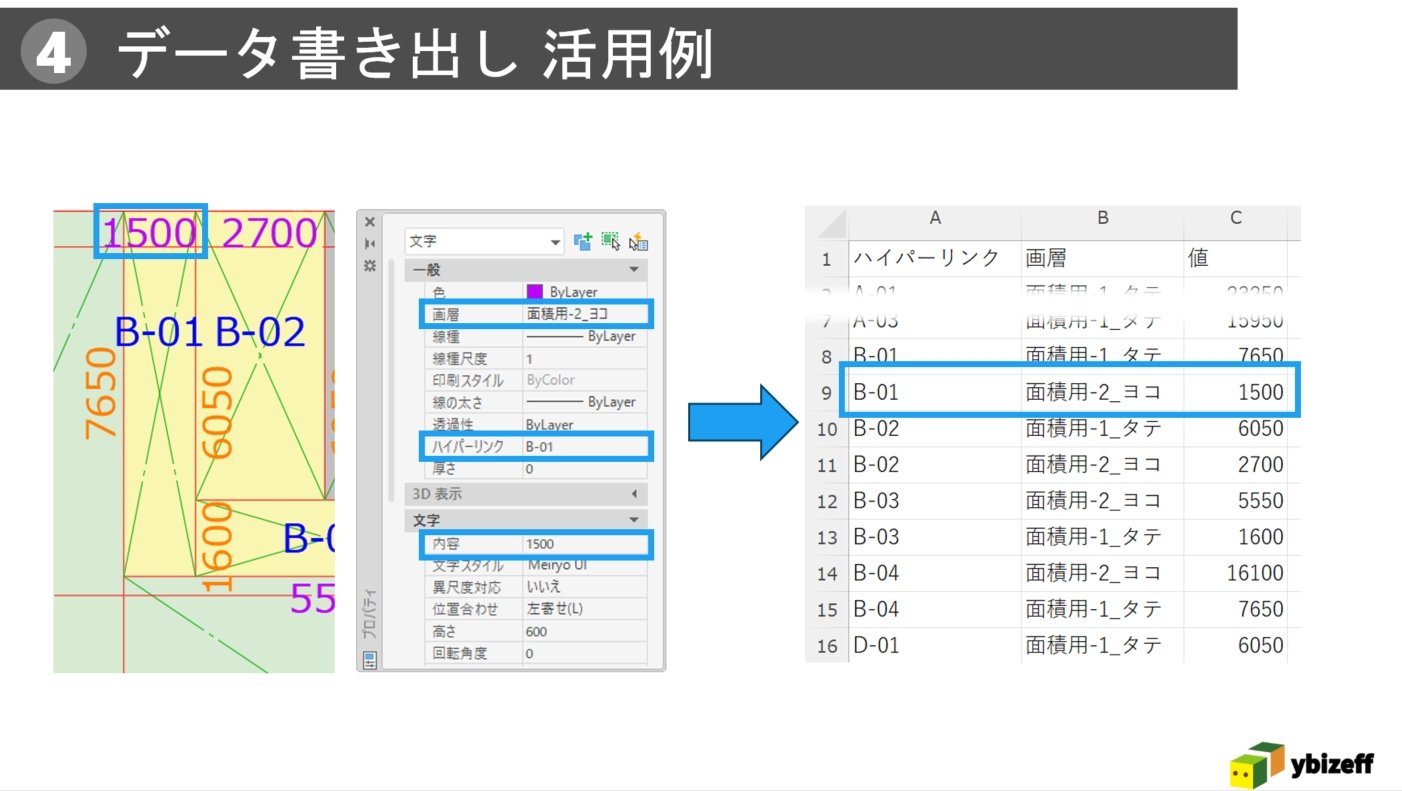Click cell A7 containing A-03
This screenshot has height=791, width=1402.
pyautogui.click(x=935, y=321)
